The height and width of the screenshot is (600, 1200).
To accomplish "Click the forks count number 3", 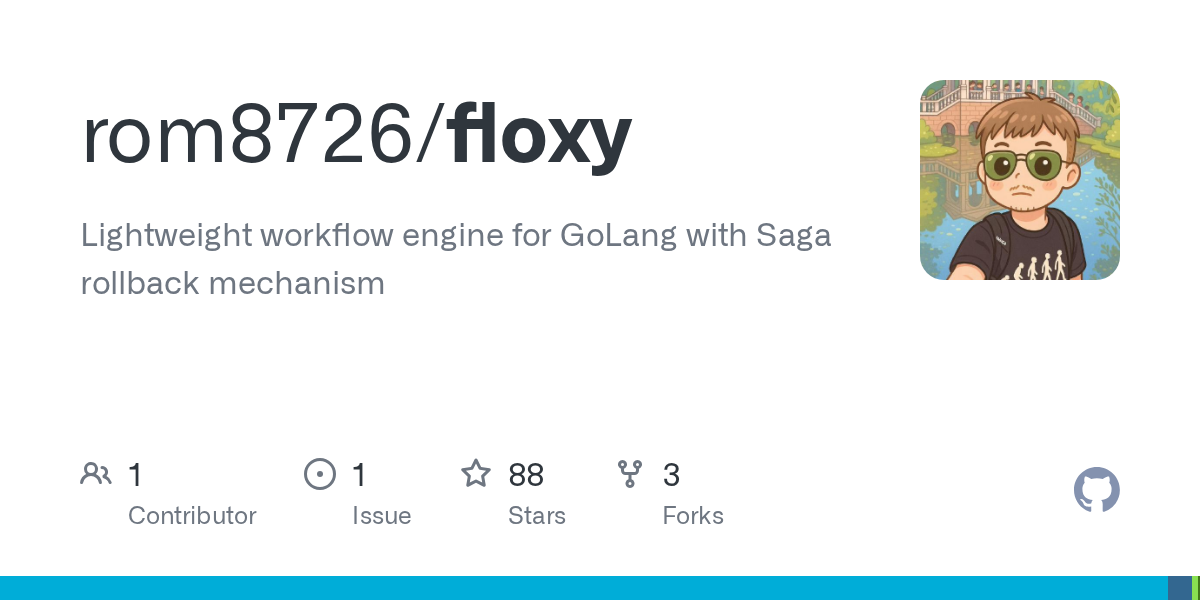I will (x=671, y=475).
